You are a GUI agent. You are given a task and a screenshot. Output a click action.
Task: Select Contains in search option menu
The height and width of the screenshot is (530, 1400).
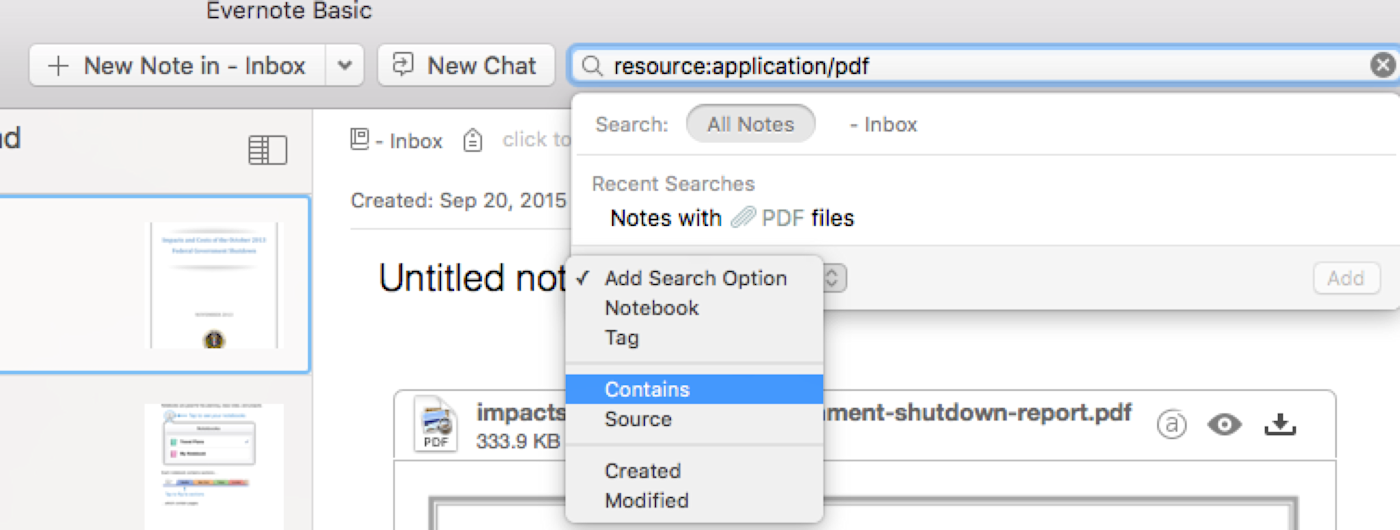tap(694, 389)
